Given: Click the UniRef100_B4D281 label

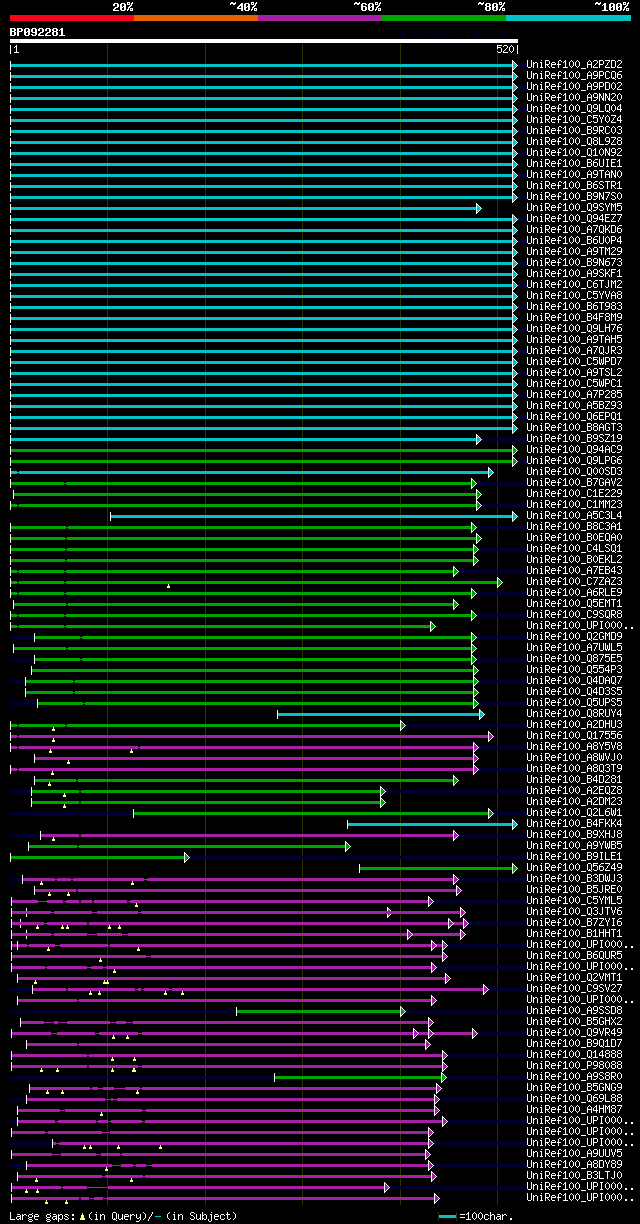Looking at the screenshot, I should coord(574,780).
